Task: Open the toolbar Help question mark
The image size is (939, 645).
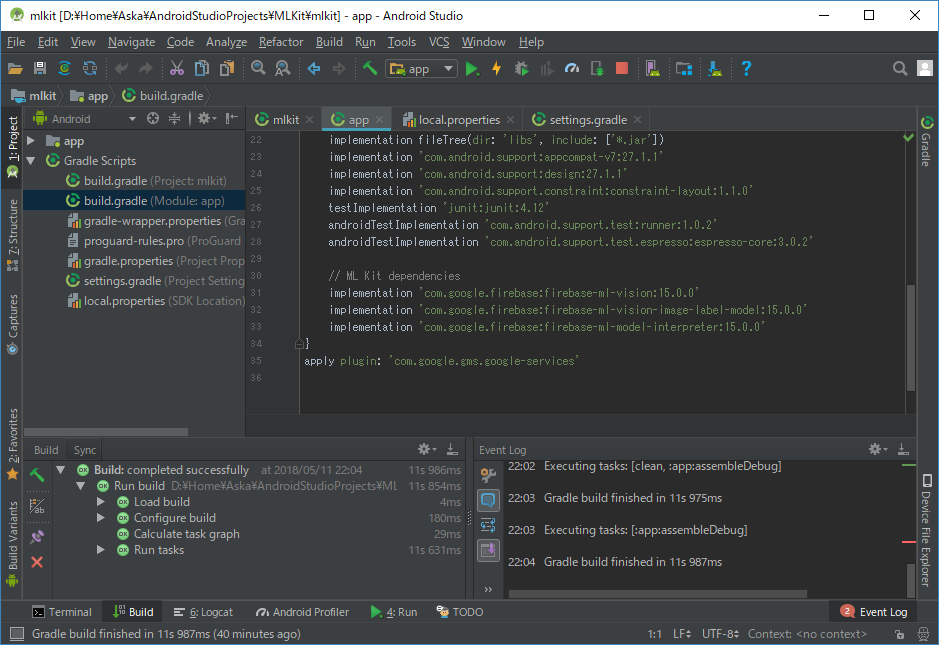Action: 746,69
